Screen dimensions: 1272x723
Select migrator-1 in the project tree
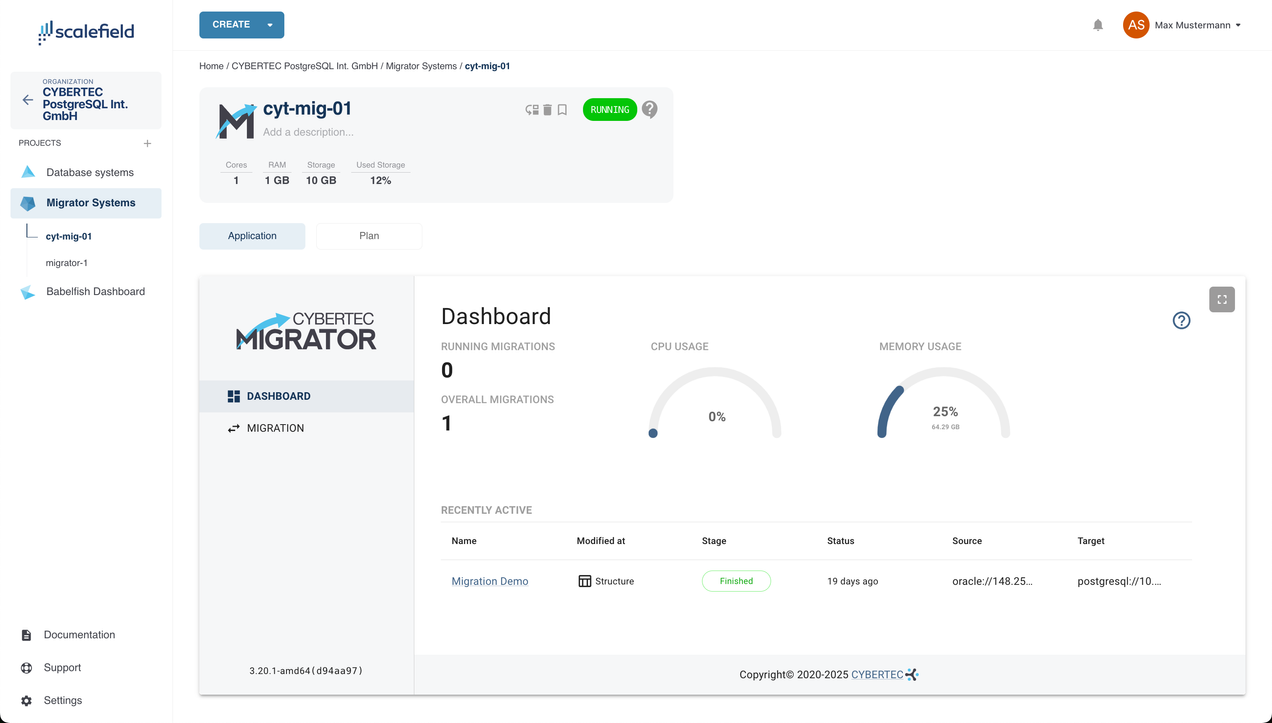coord(67,263)
